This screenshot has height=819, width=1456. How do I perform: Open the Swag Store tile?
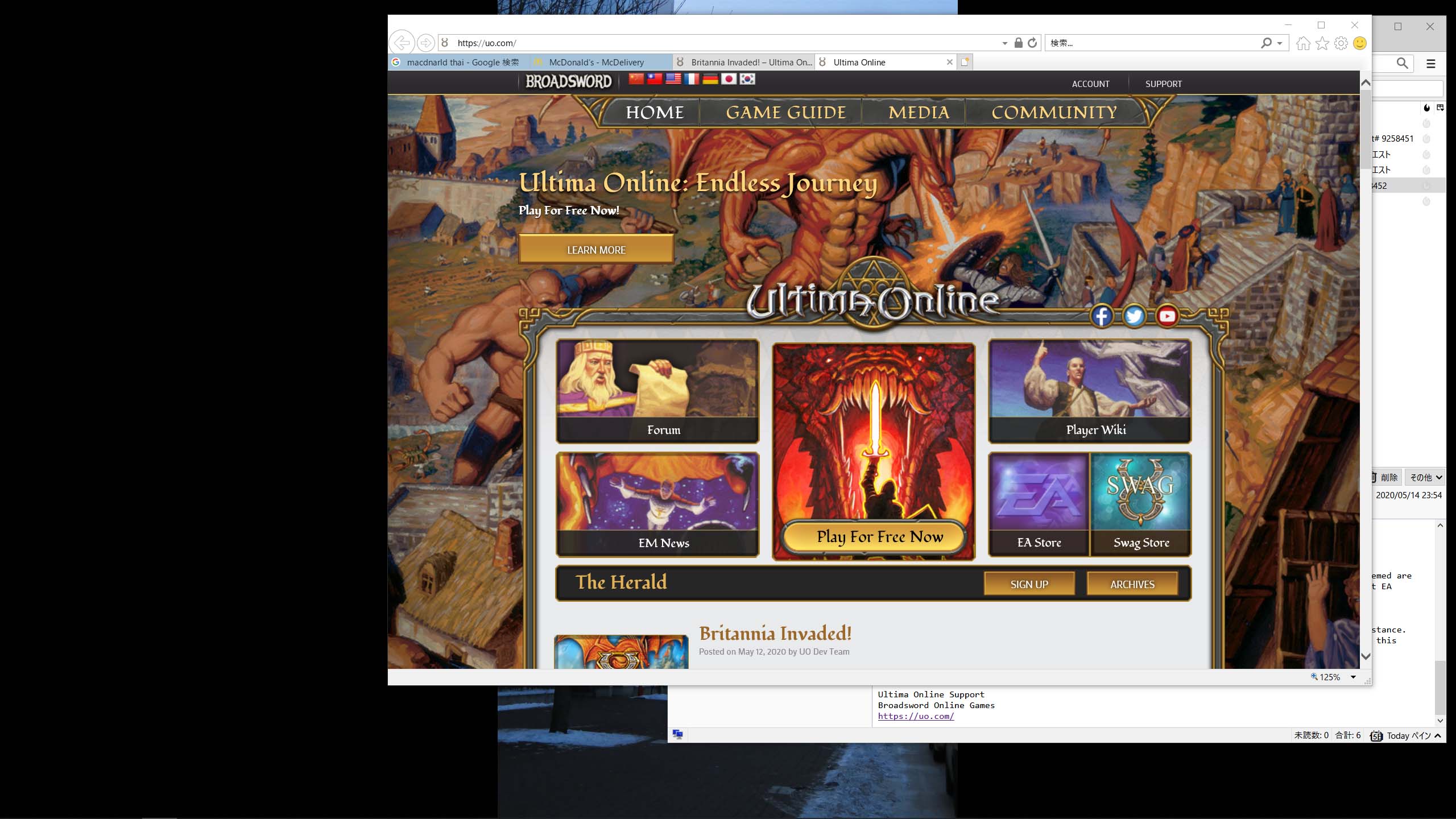click(x=1141, y=504)
